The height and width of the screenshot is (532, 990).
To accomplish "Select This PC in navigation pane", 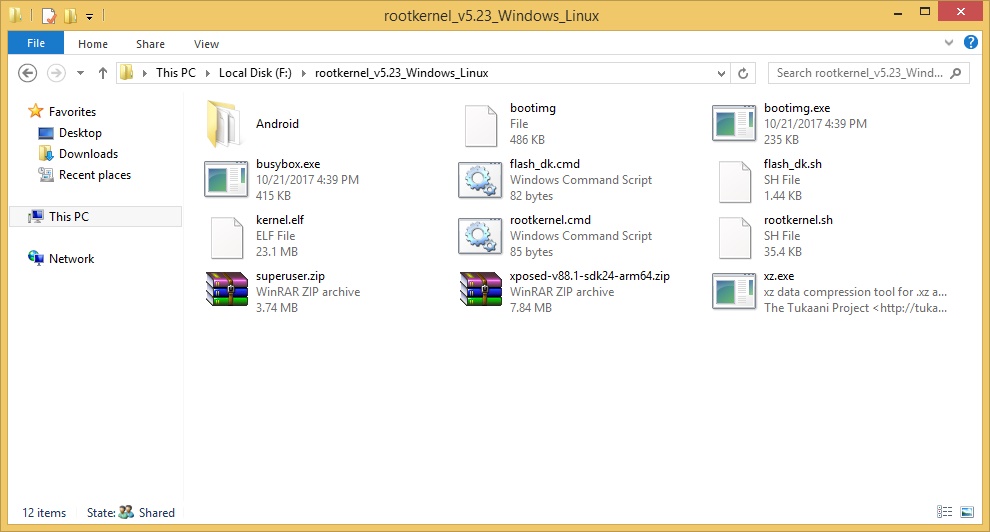I will [96, 216].
